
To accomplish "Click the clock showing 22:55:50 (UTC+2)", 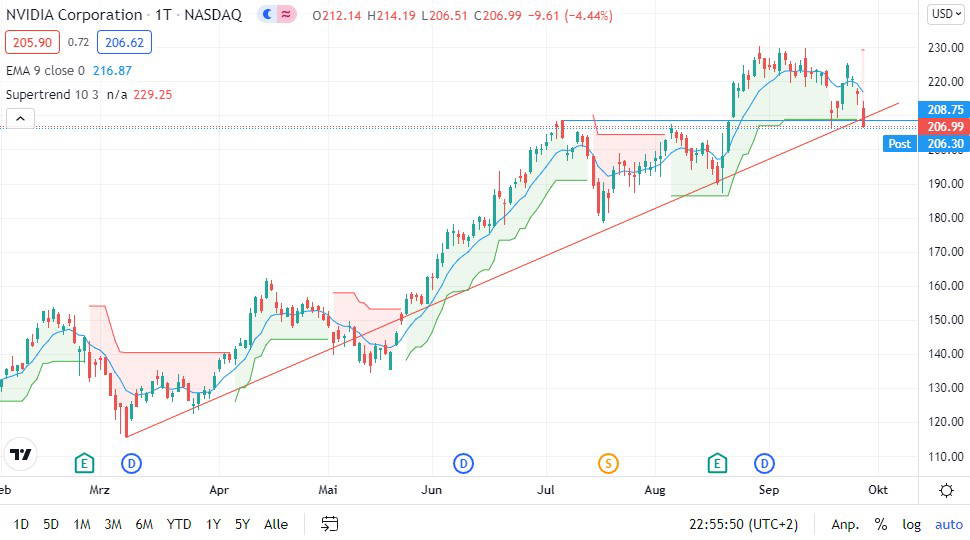I will pos(744,525).
